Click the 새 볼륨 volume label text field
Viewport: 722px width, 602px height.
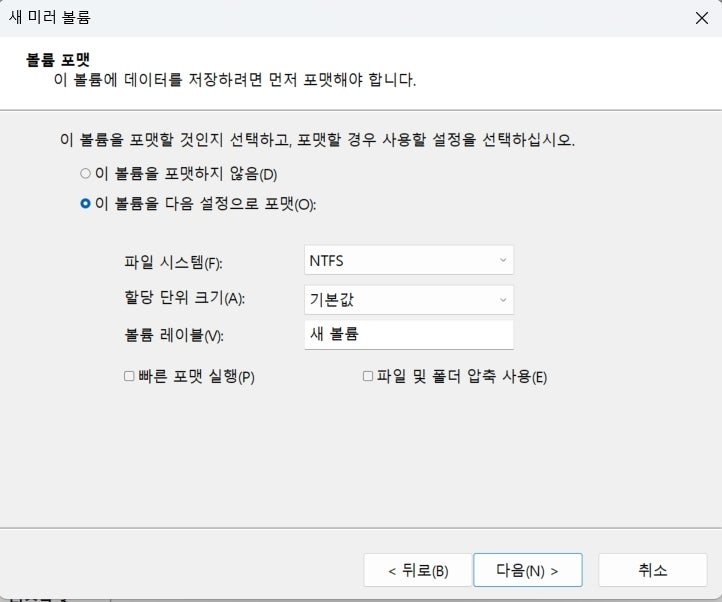coord(409,334)
